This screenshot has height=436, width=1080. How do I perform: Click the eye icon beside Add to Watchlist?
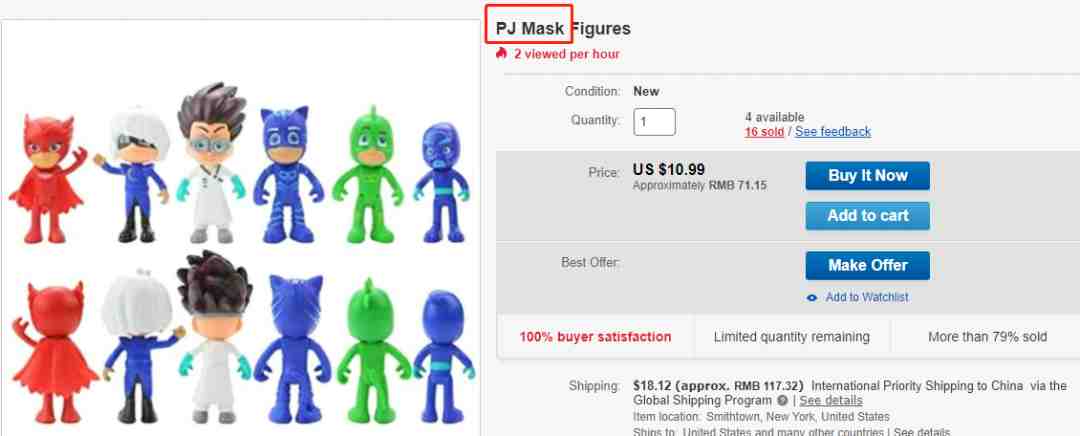[812, 298]
